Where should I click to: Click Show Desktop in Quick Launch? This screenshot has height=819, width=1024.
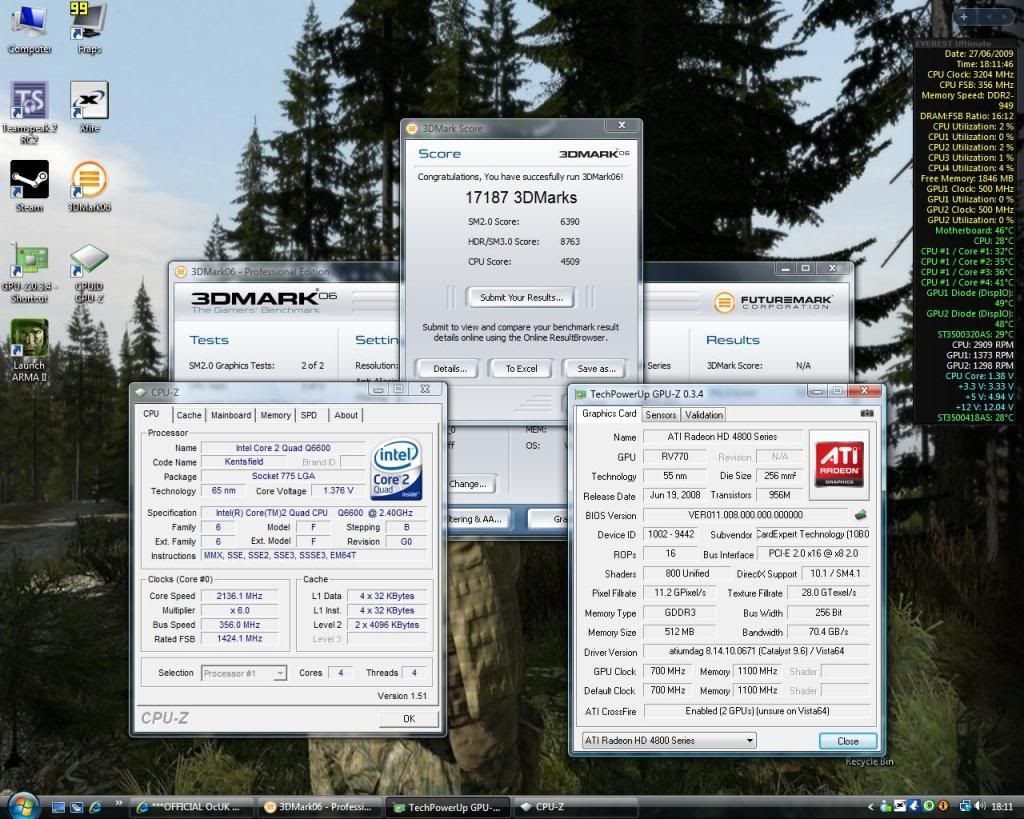58,807
